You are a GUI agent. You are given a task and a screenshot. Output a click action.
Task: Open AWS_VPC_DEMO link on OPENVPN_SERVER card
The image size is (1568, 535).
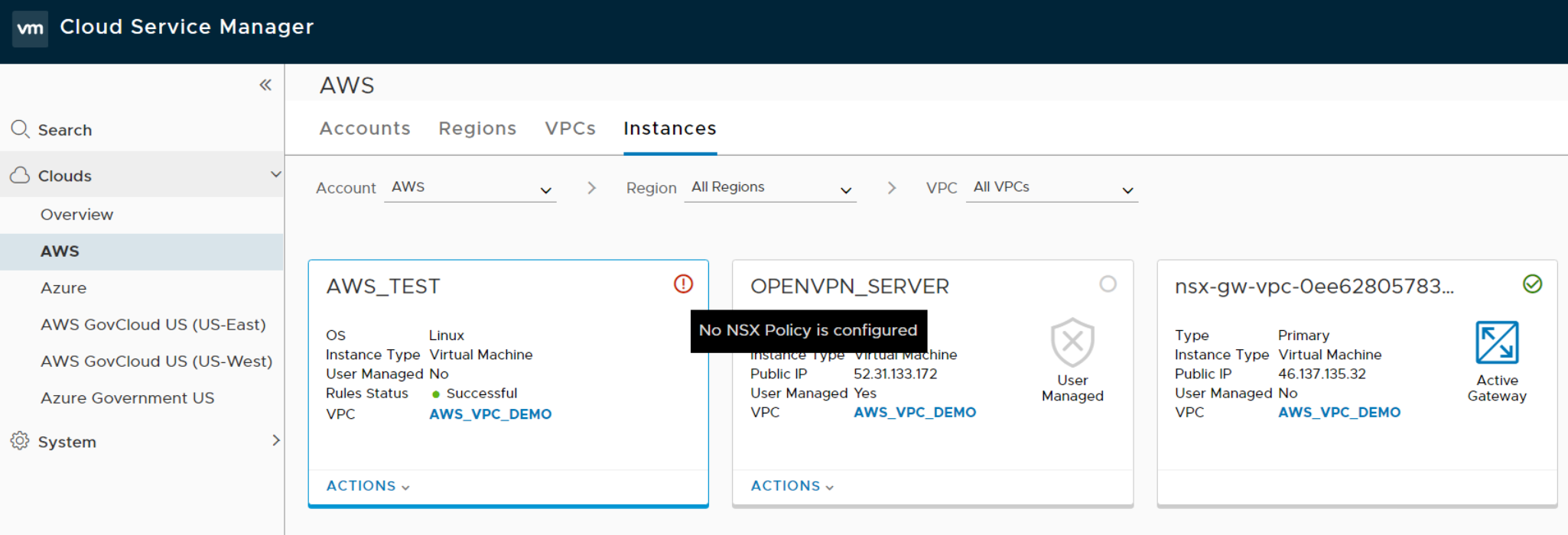coord(915,413)
